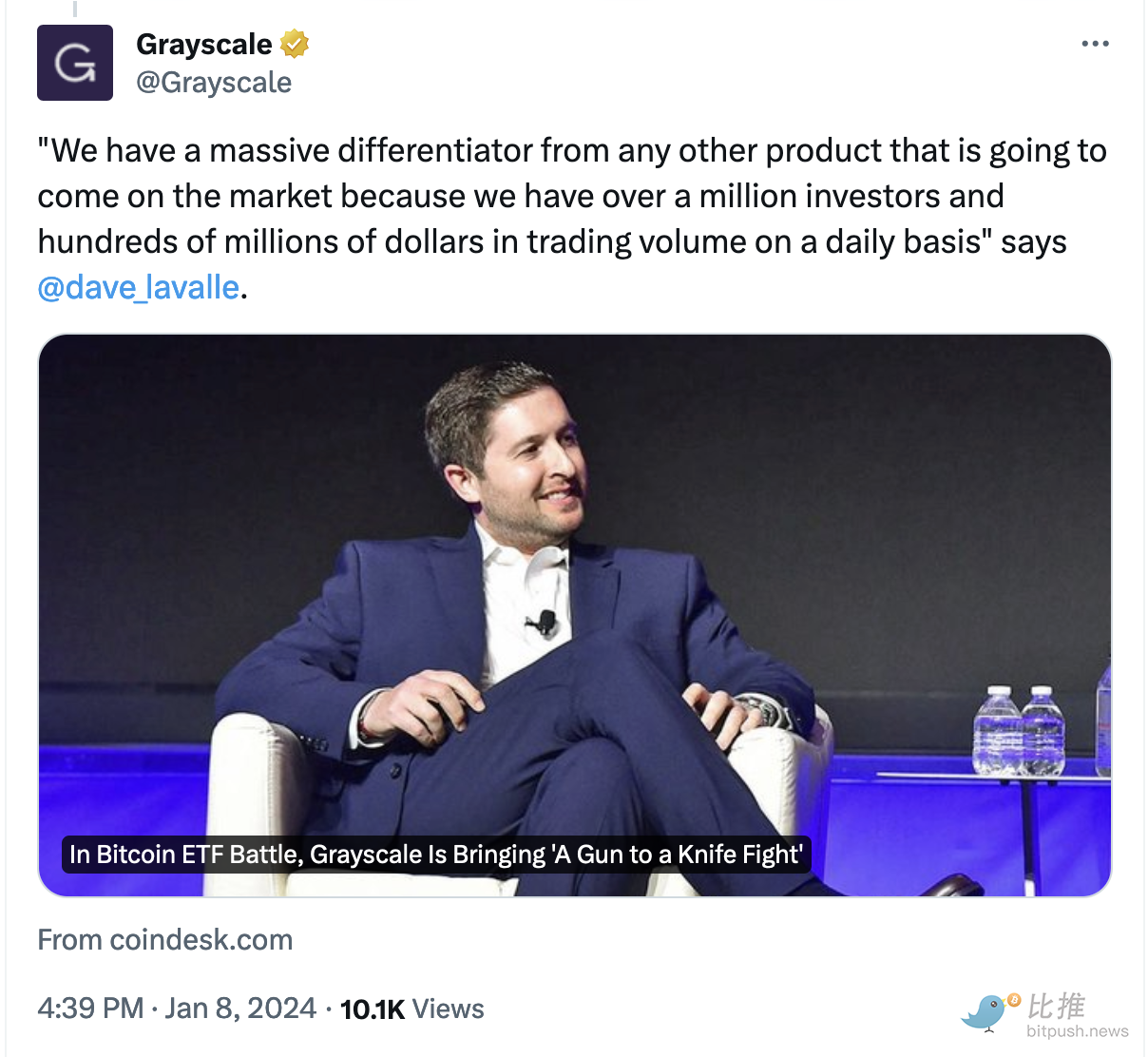Open the @dave_lavalle mention link

[139, 287]
